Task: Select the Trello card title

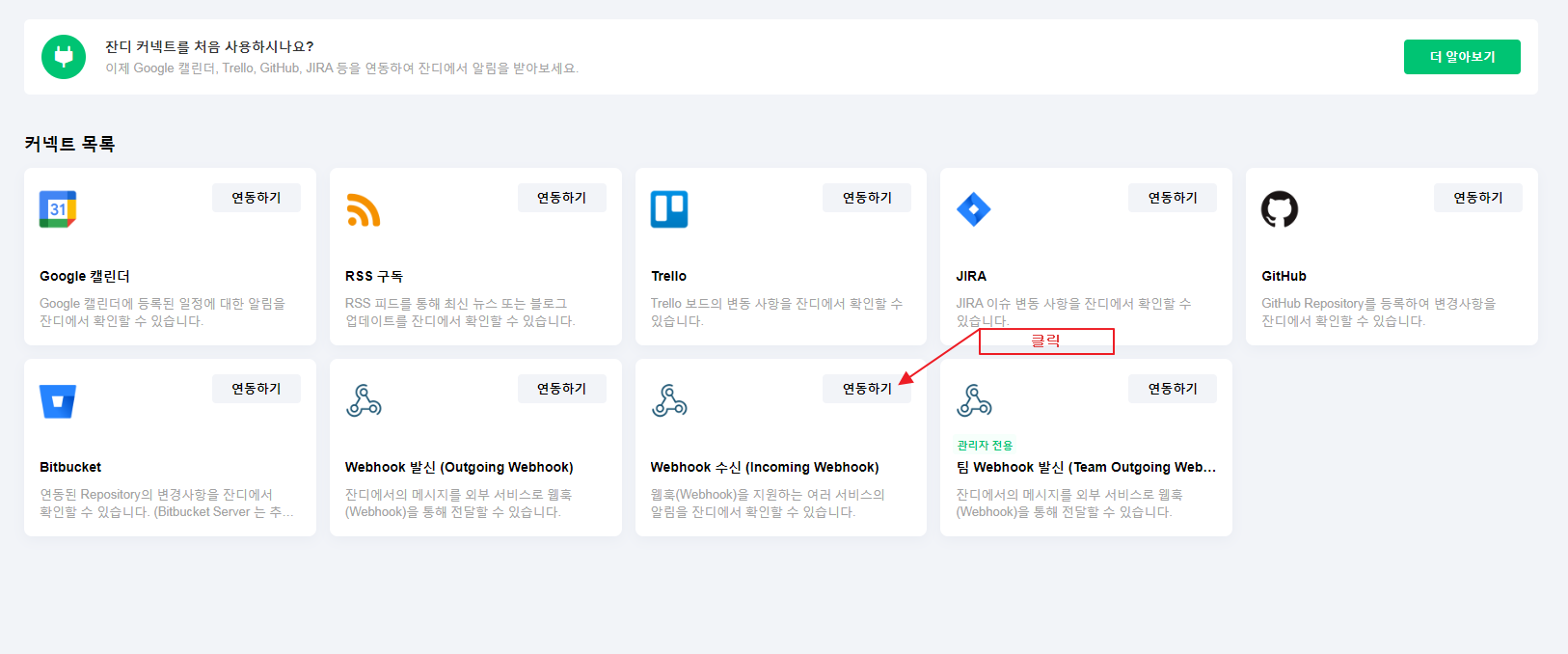Action: [x=668, y=276]
